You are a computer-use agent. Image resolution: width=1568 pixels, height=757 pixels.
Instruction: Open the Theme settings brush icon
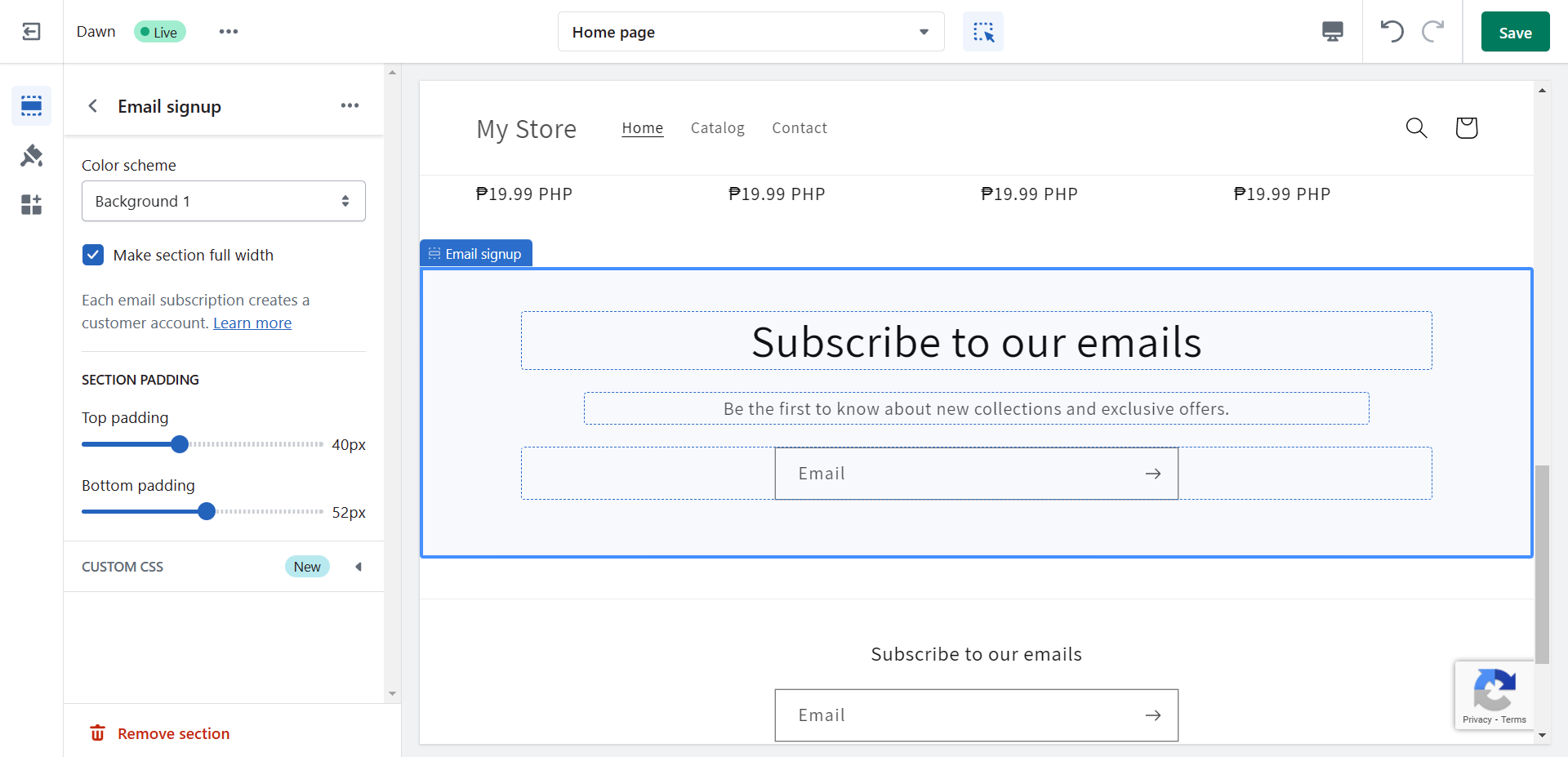(x=31, y=155)
